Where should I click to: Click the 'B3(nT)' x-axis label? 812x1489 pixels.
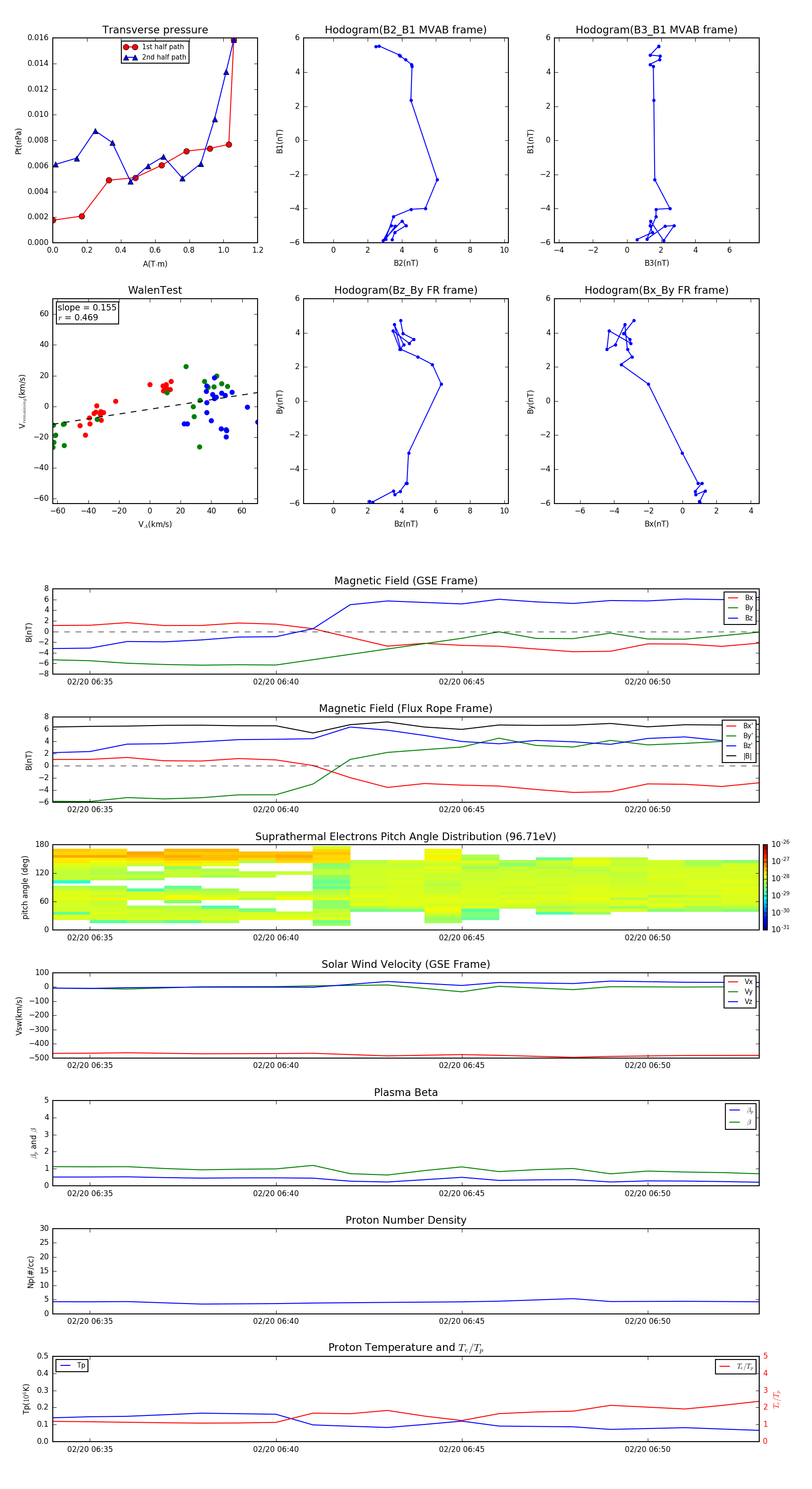click(656, 263)
